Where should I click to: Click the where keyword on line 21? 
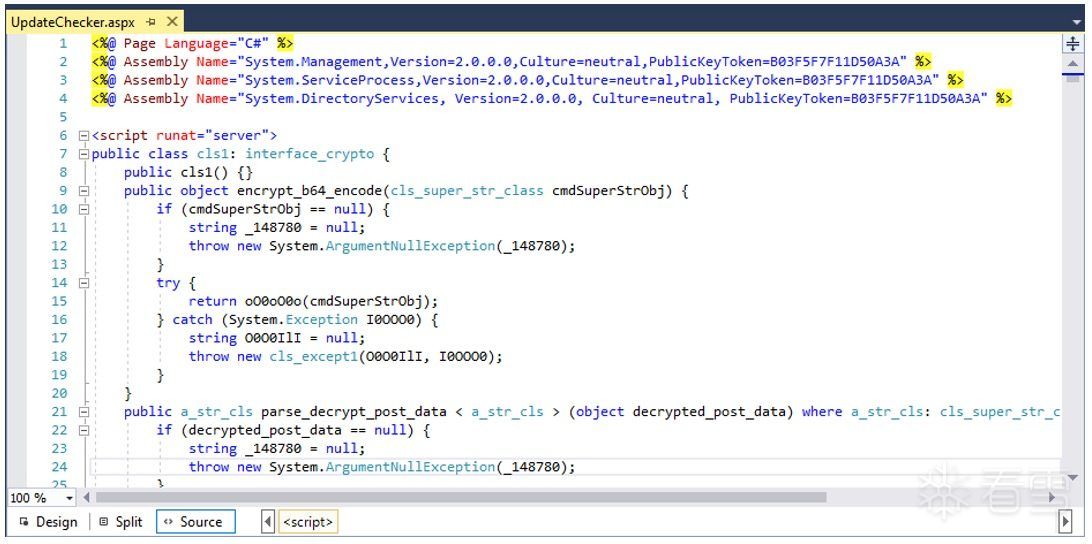point(822,412)
